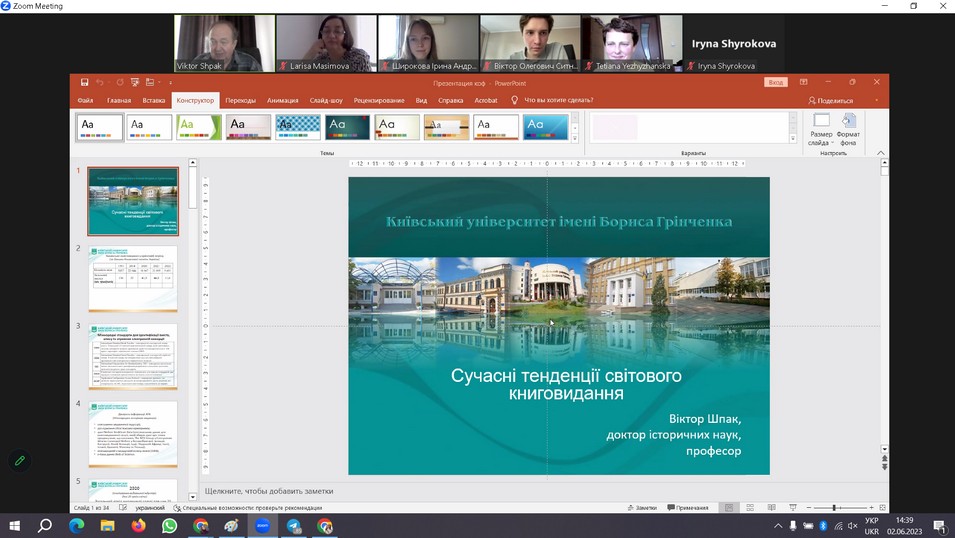
Task: Expand the themes gallery more arrow
Action: 575,138
